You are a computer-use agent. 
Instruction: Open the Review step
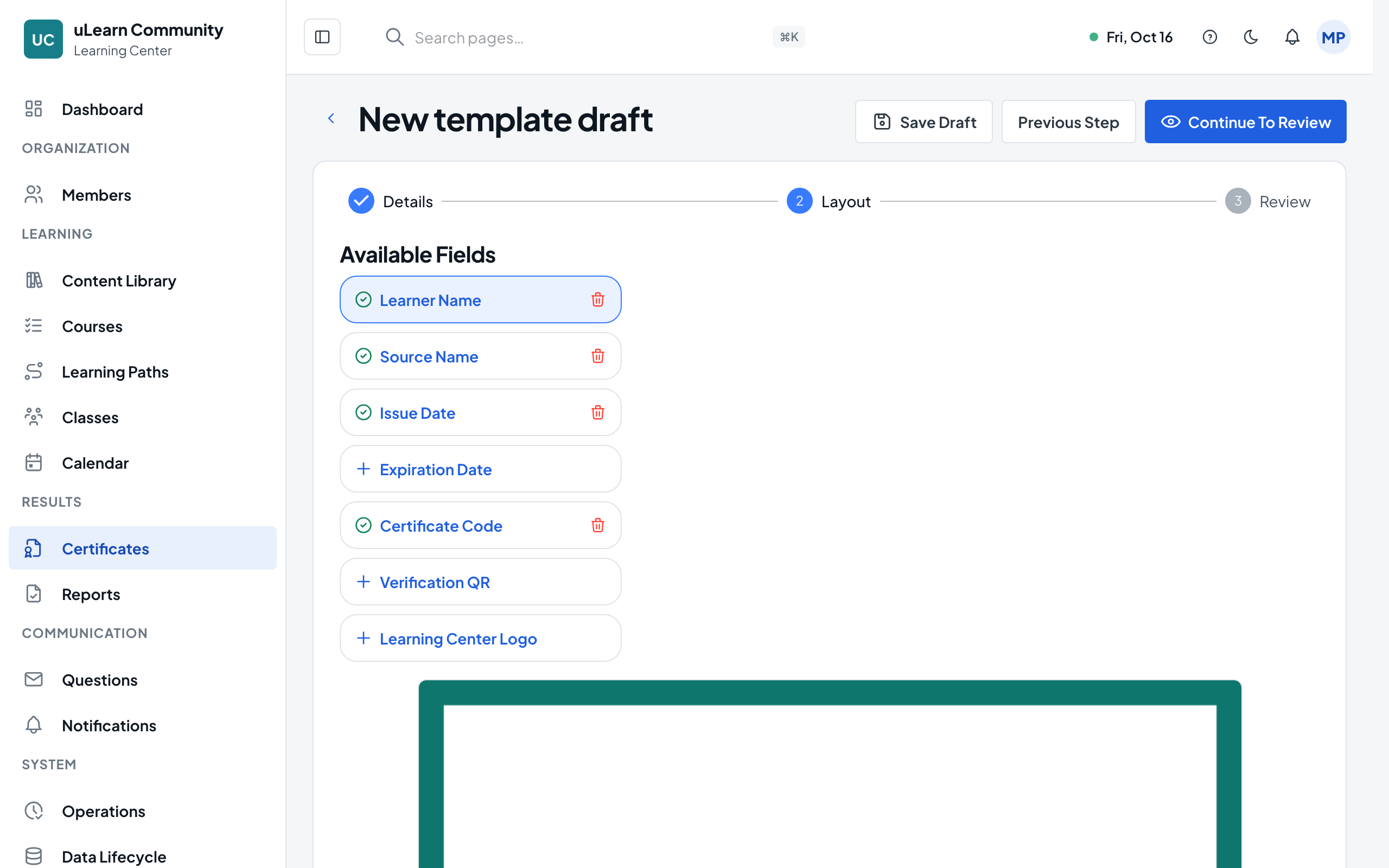1267,201
